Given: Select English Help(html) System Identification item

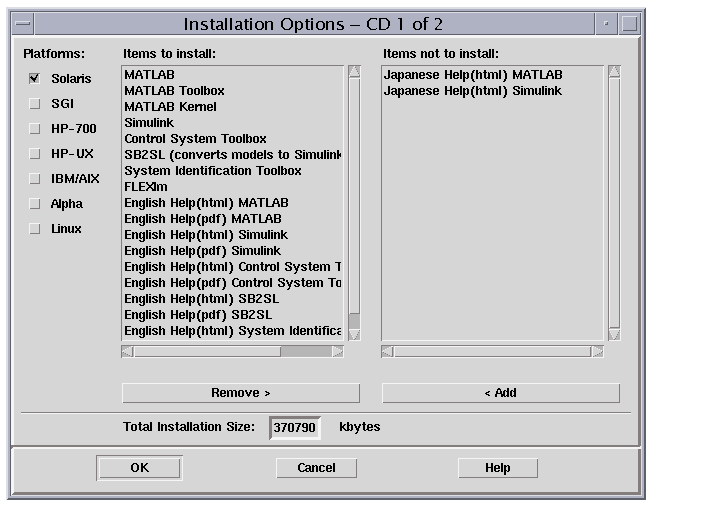Looking at the screenshot, I should (233, 331).
